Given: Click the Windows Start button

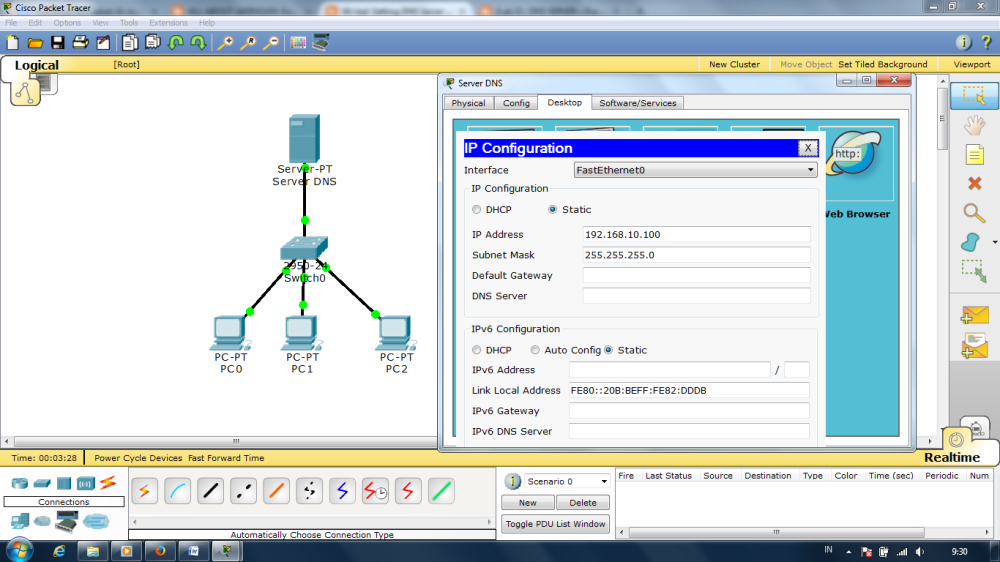Looking at the screenshot, I should 18,550.
